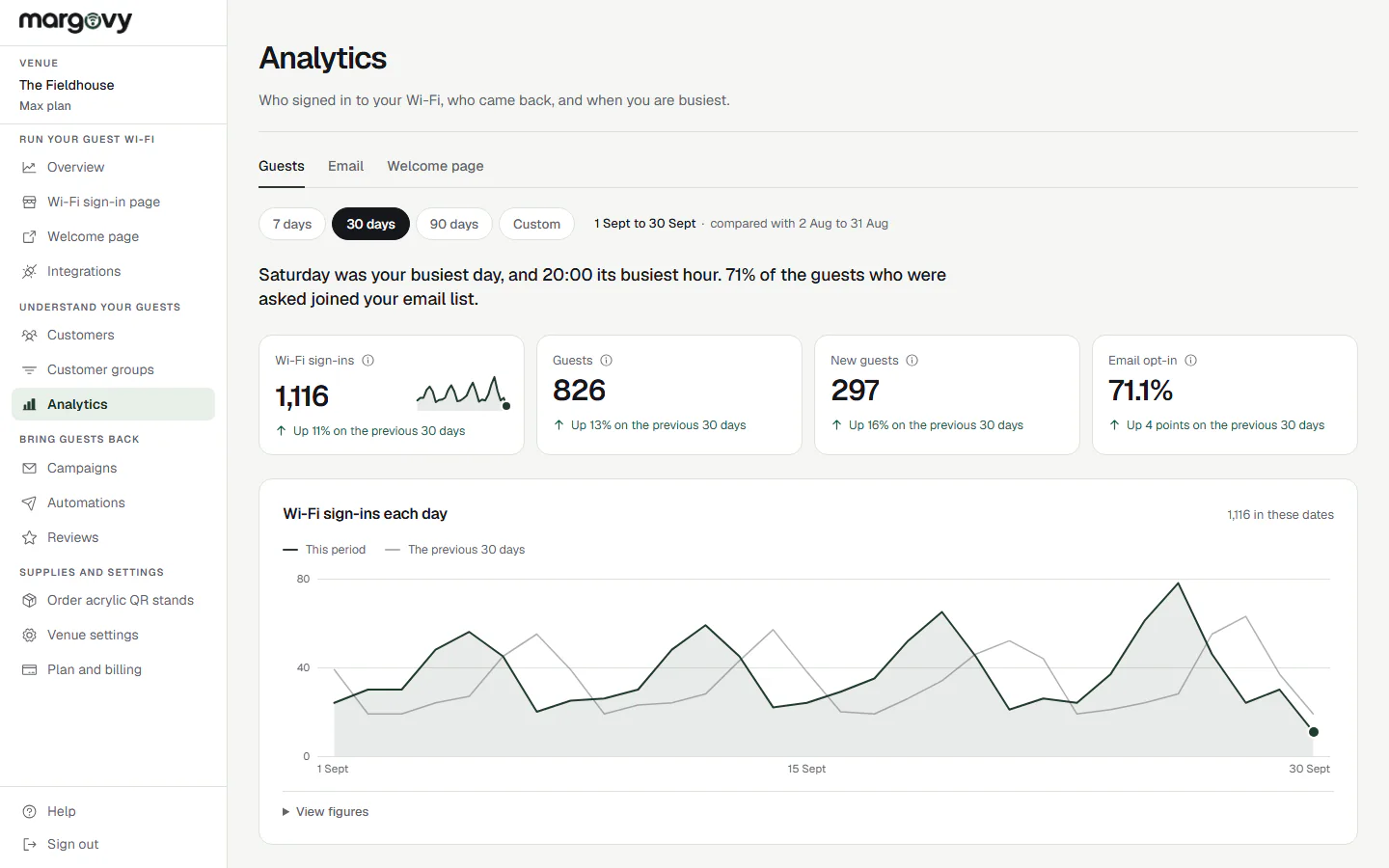The width and height of the screenshot is (1389, 868).
Task: Open the Welcome page tab
Action: coord(435,166)
